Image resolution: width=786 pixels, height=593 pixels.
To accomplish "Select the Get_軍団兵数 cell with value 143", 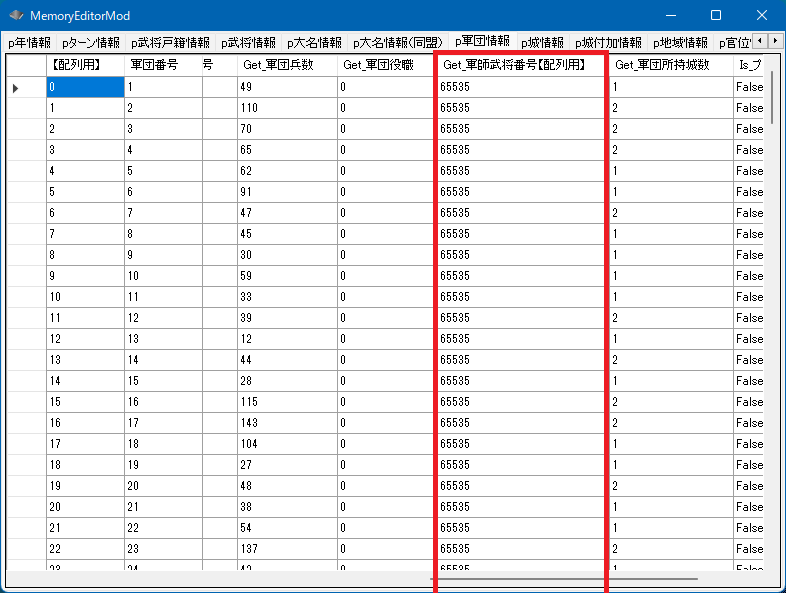I will (285, 423).
